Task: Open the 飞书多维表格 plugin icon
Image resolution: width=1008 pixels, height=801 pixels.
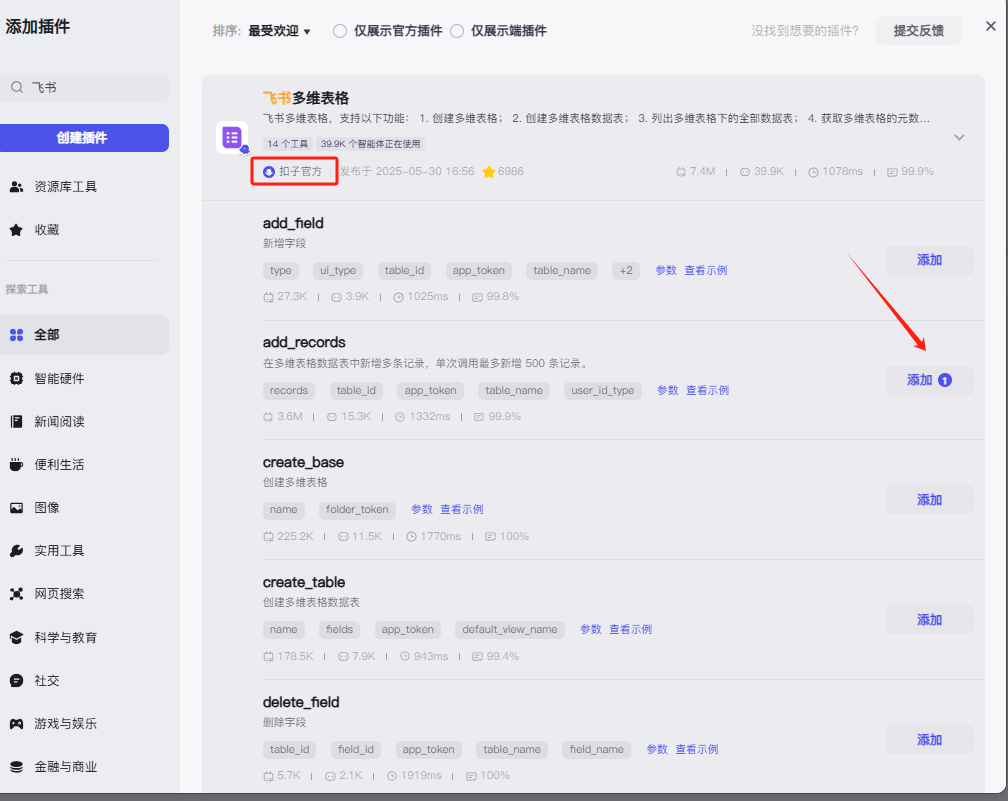Action: click(x=232, y=137)
